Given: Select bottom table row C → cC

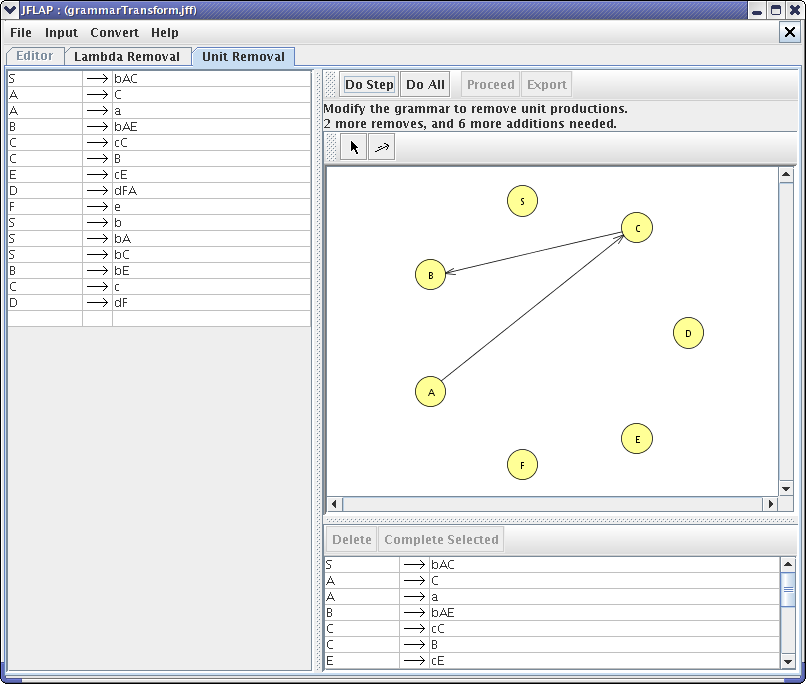Looking at the screenshot, I should [x=553, y=628].
